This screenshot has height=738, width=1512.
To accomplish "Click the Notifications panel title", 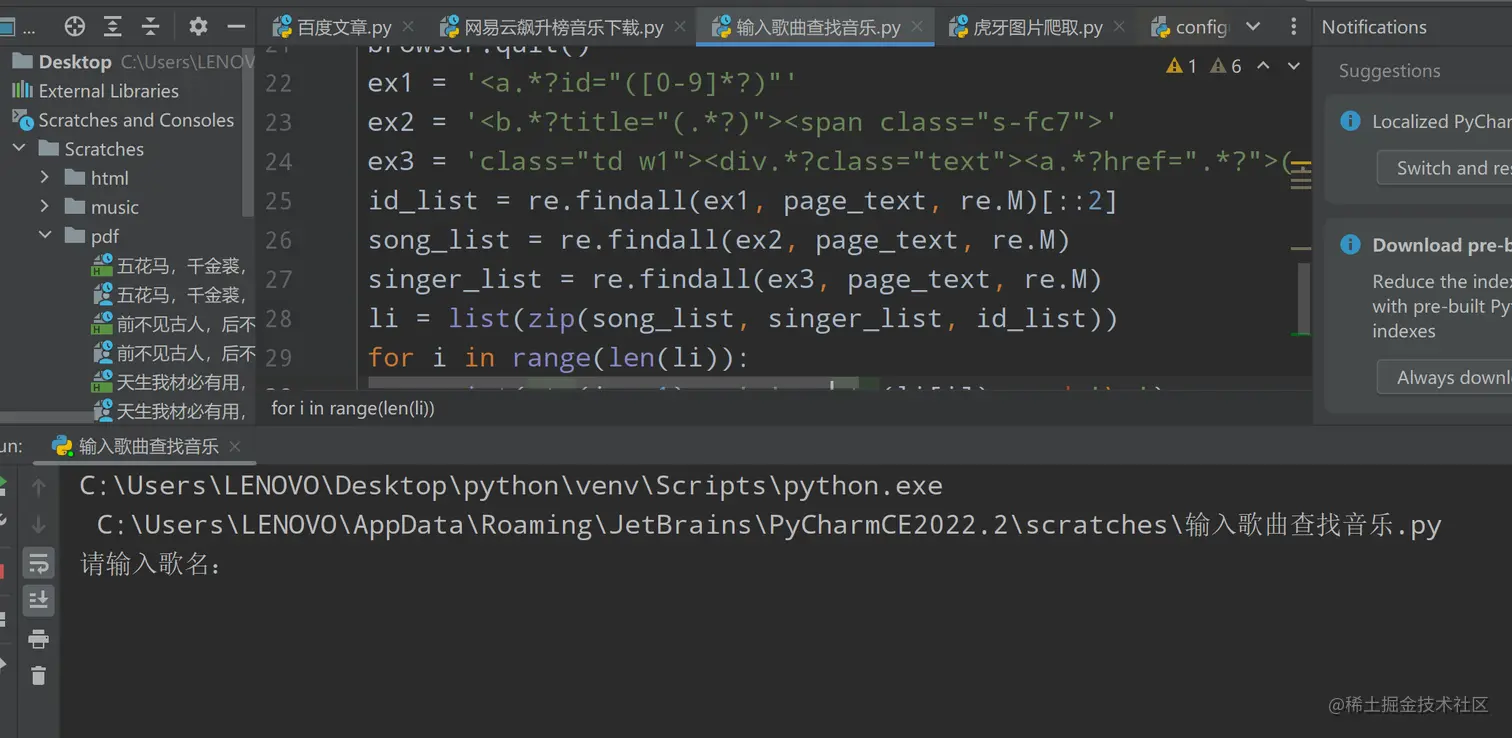I will (1374, 27).
